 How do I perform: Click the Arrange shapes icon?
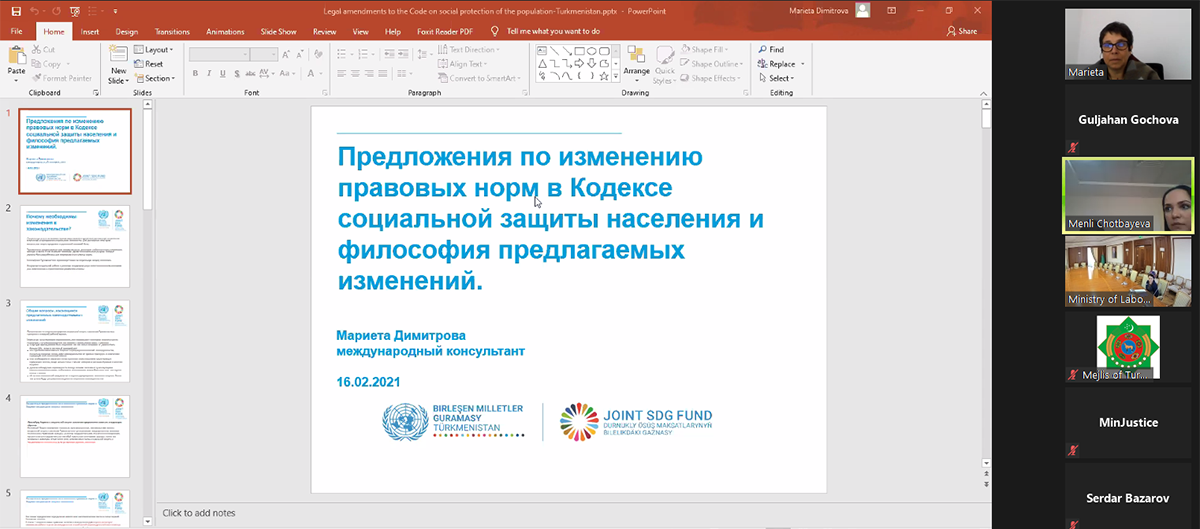[x=636, y=59]
